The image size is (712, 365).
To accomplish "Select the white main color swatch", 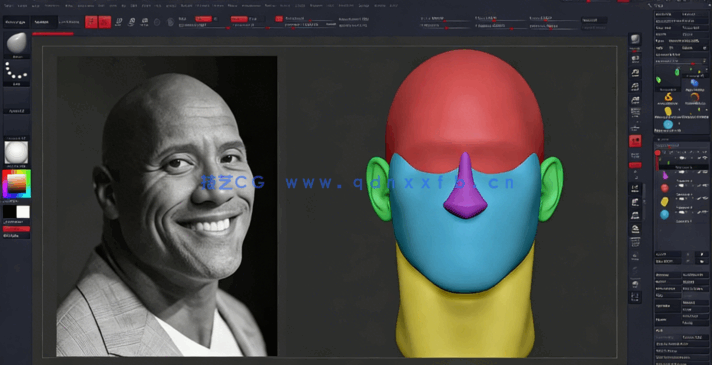I will (x=23, y=212).
